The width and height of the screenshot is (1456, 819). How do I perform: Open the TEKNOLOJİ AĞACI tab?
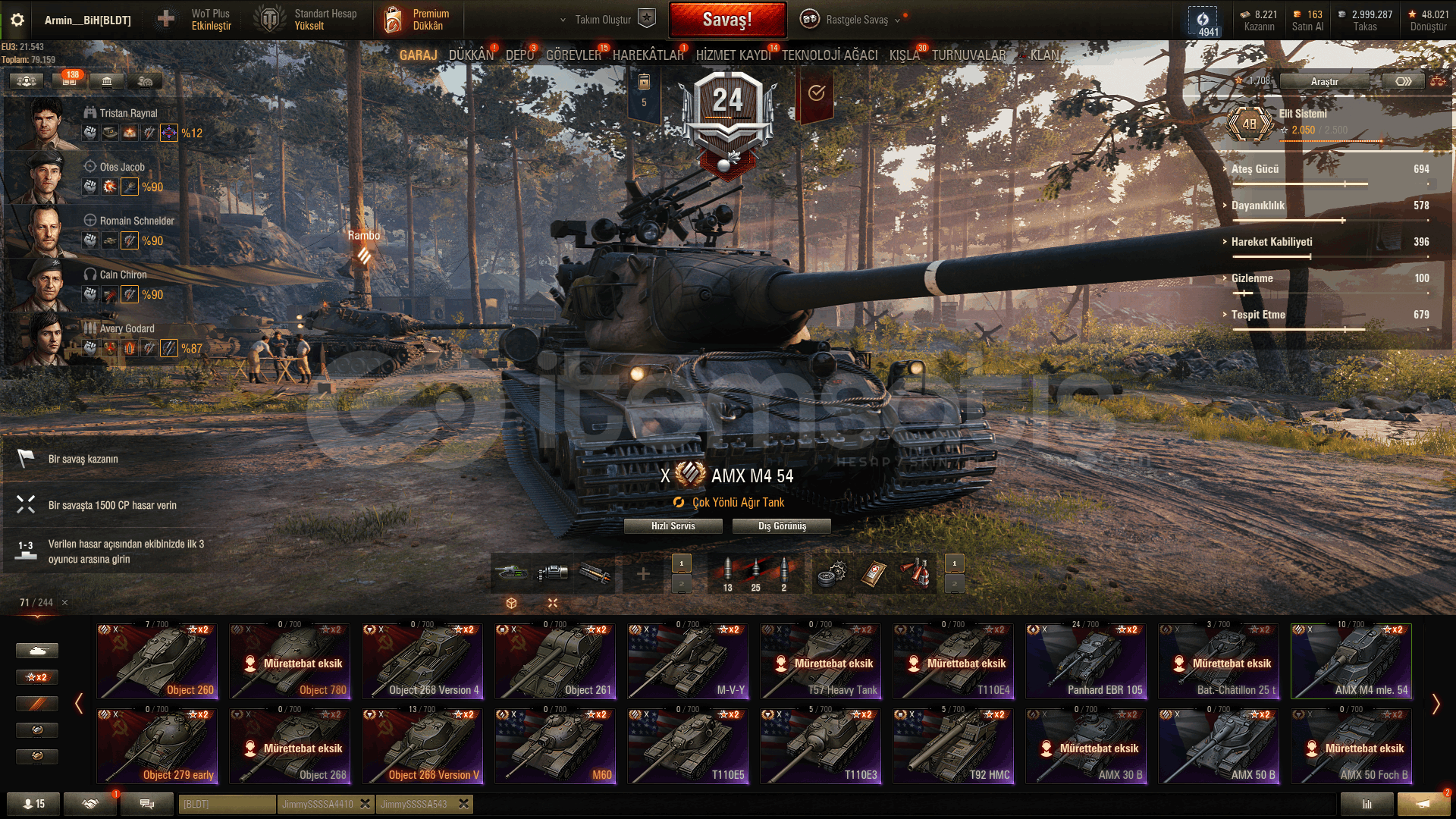(x=830, y=55)
